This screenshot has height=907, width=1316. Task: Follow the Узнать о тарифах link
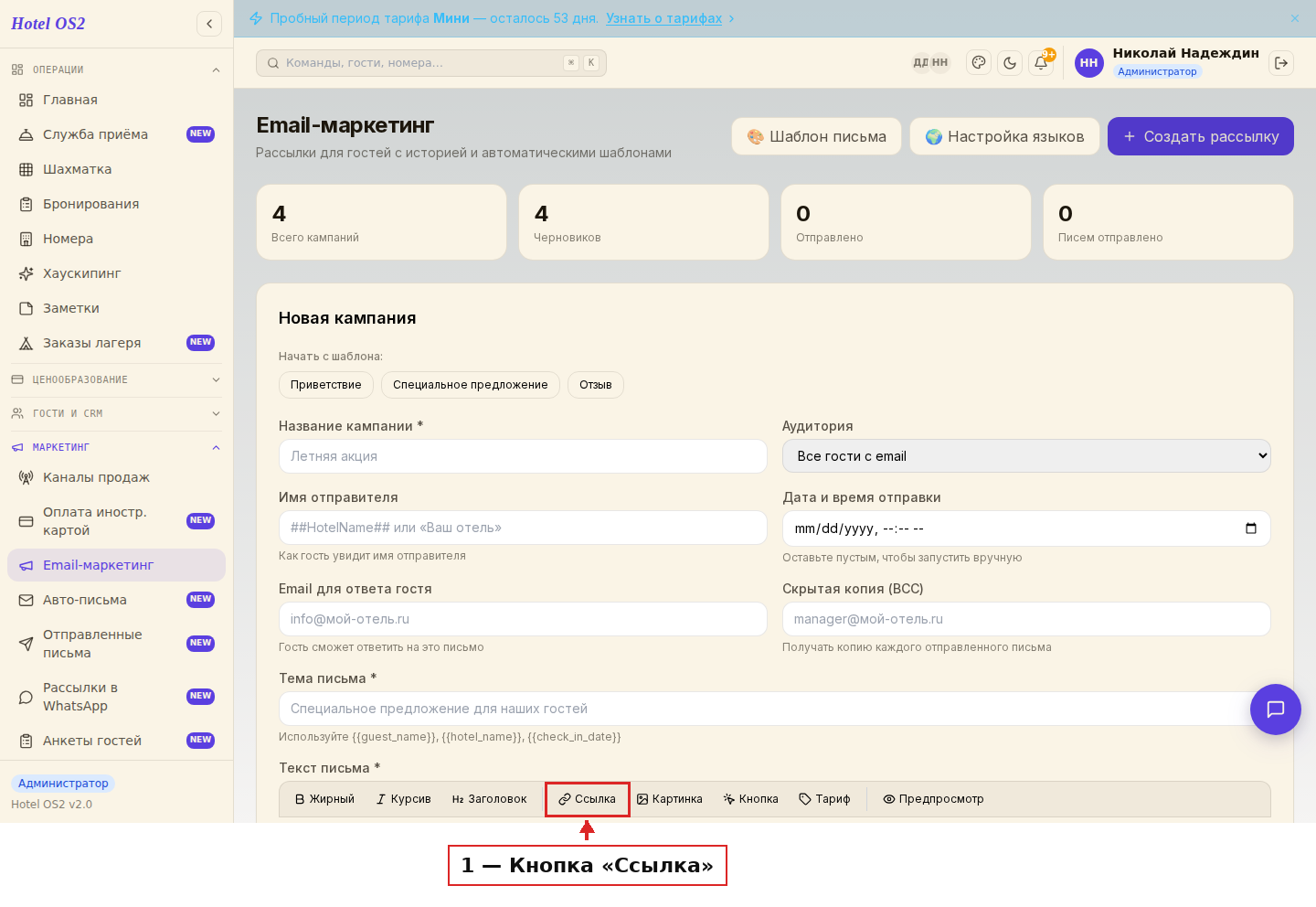tap(664, 18)
